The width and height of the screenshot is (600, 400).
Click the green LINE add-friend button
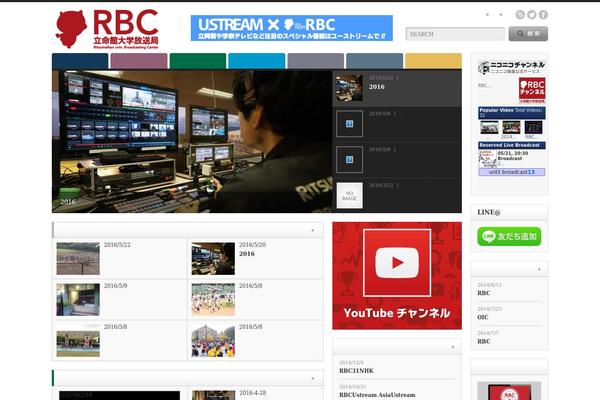click(509, 236)
